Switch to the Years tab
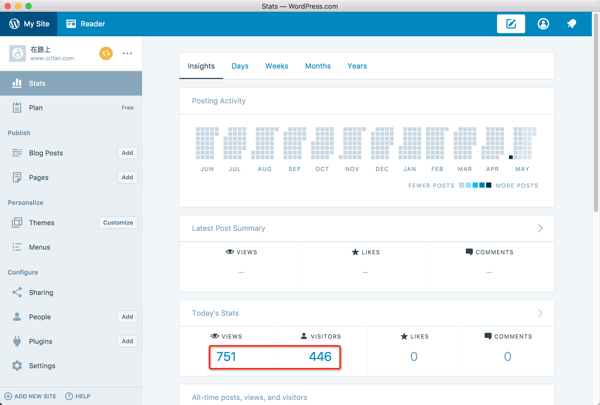Viewport: 600px width, 405px height. [357, 66]
